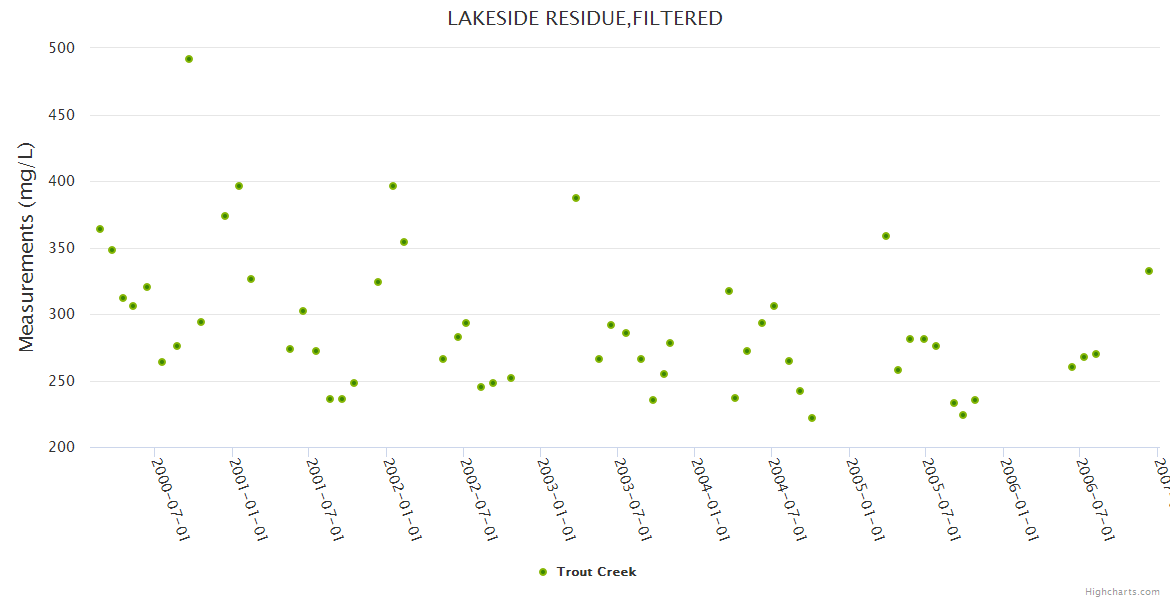Screen dimensions: 1170x600
Task: Select the rightmost data point near 333 mg/L
Action: point(1149,271)
